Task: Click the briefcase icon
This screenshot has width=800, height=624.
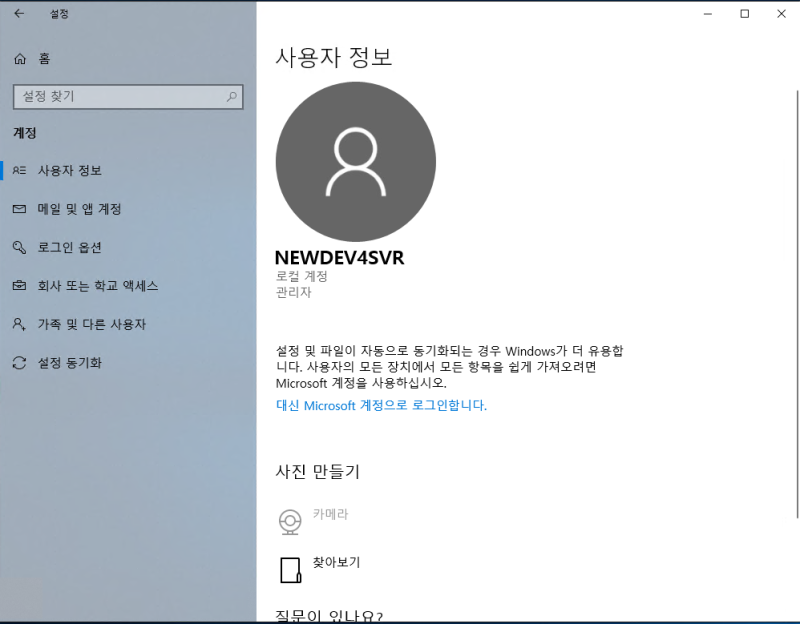Action: [19, 286]
